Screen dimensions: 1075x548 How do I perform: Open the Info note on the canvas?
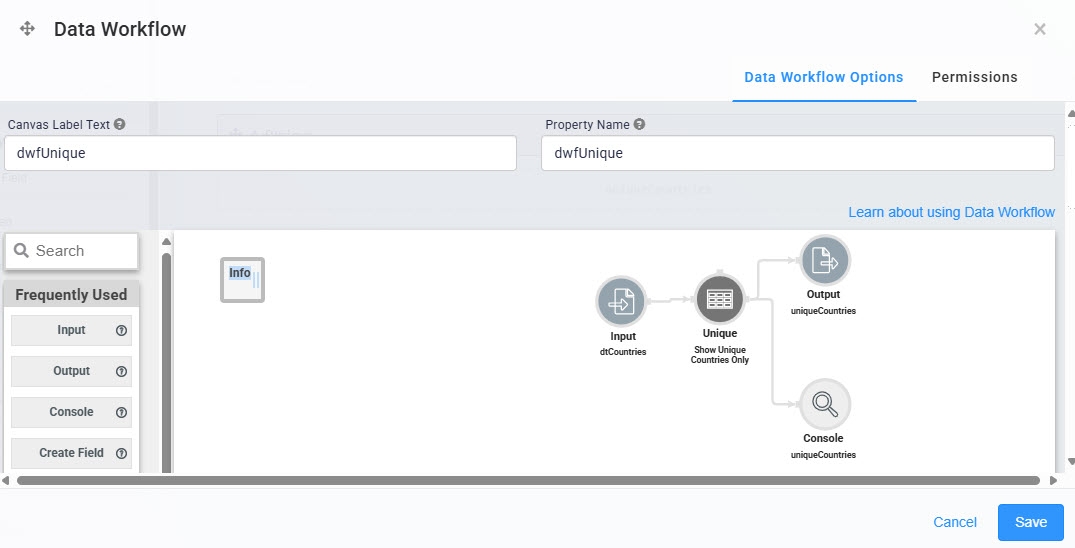[x=242, y=280]
